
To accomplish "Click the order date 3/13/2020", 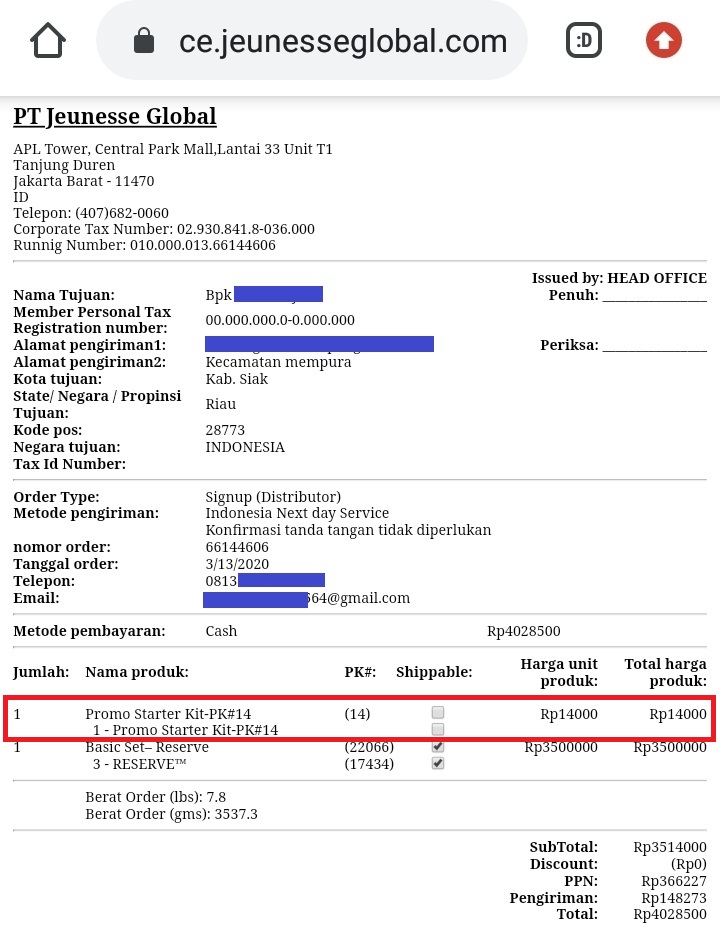I will (237, 564).
